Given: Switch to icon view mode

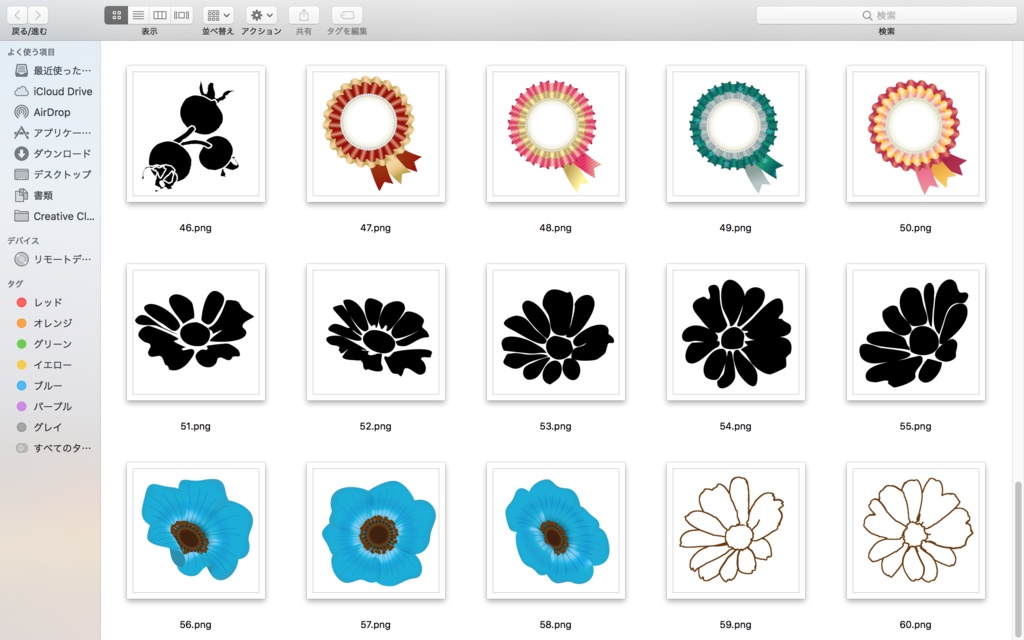Looking at the screenshot, I should pos(116,15).
